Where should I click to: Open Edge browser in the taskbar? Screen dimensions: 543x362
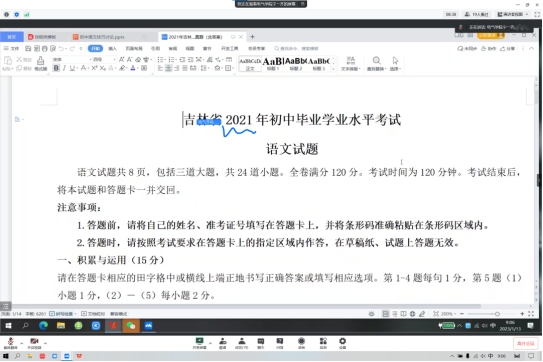(x=43, y=326)
